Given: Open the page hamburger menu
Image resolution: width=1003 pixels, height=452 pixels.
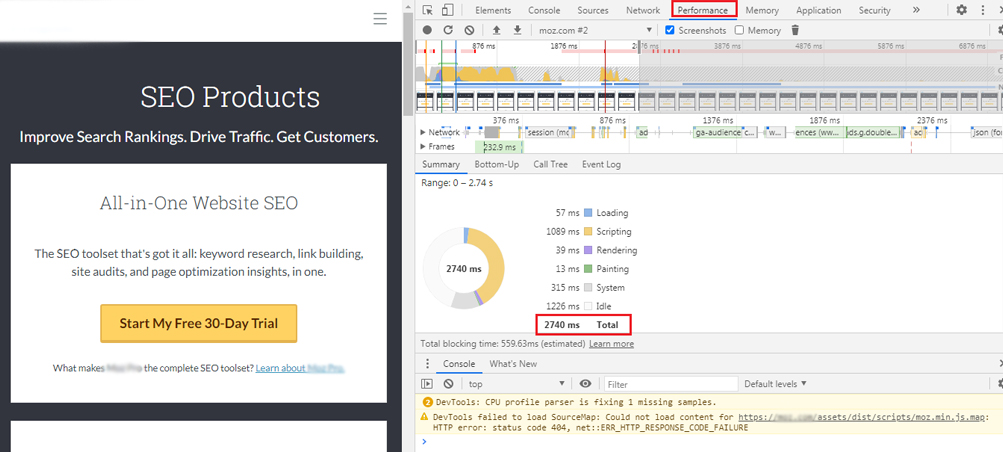Looking at the screenshot, I should (380, 19).
